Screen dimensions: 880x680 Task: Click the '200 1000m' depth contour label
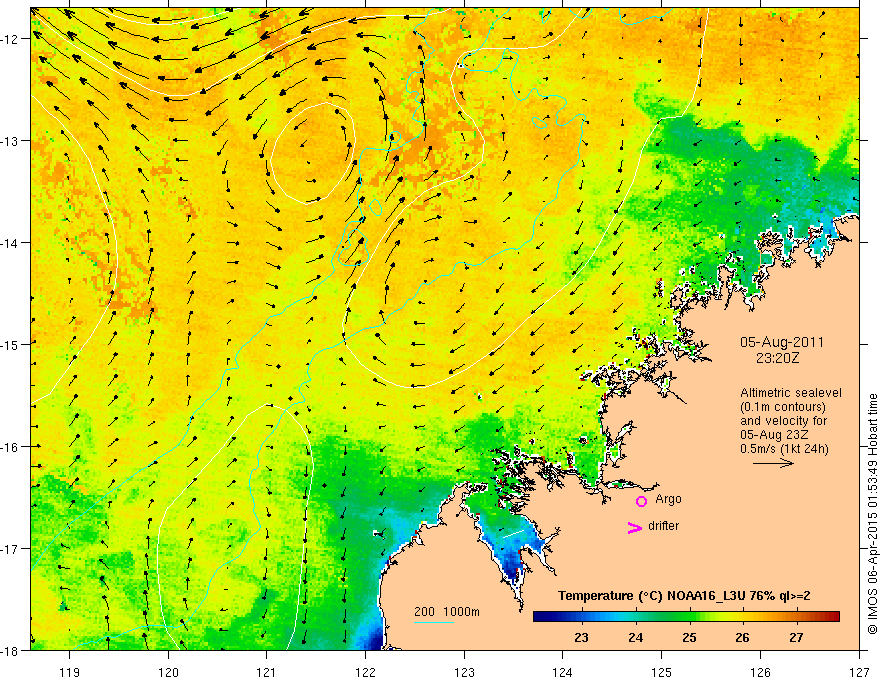click(447, 611)
